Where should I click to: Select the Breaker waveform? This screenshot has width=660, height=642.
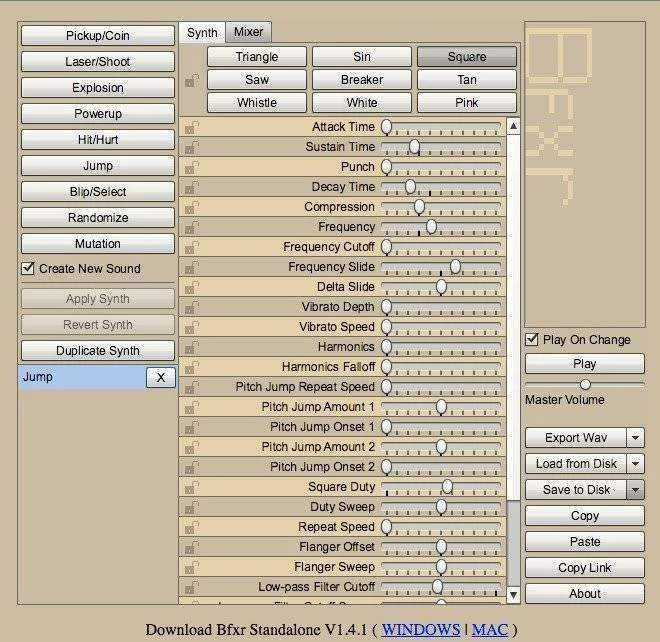(362, 80)
